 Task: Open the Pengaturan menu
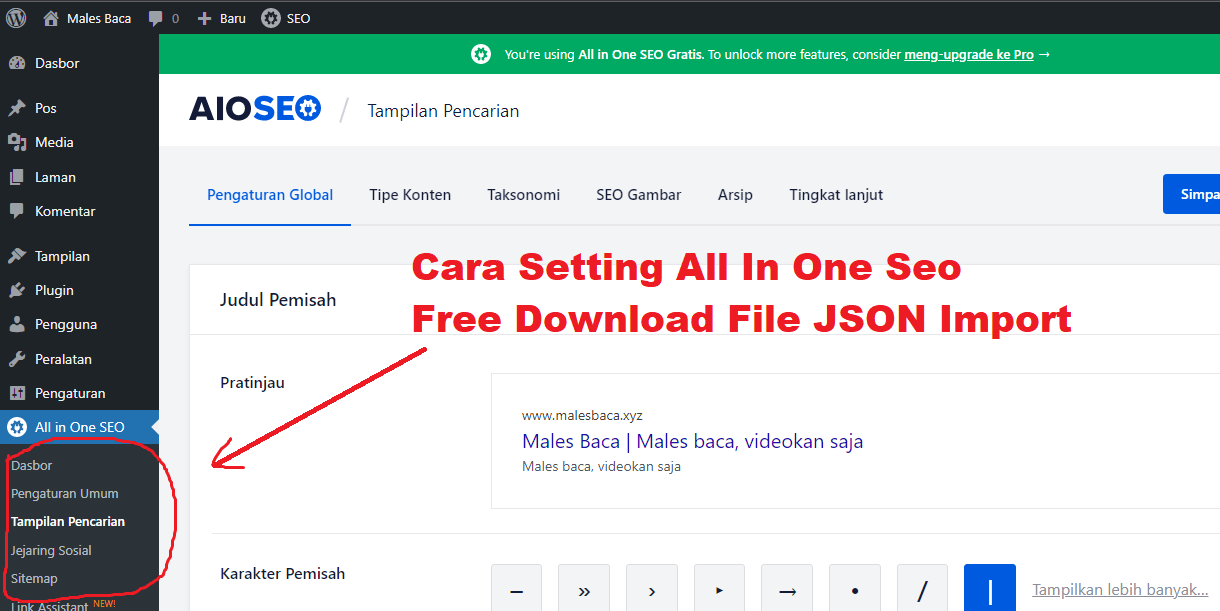[79, 393]
